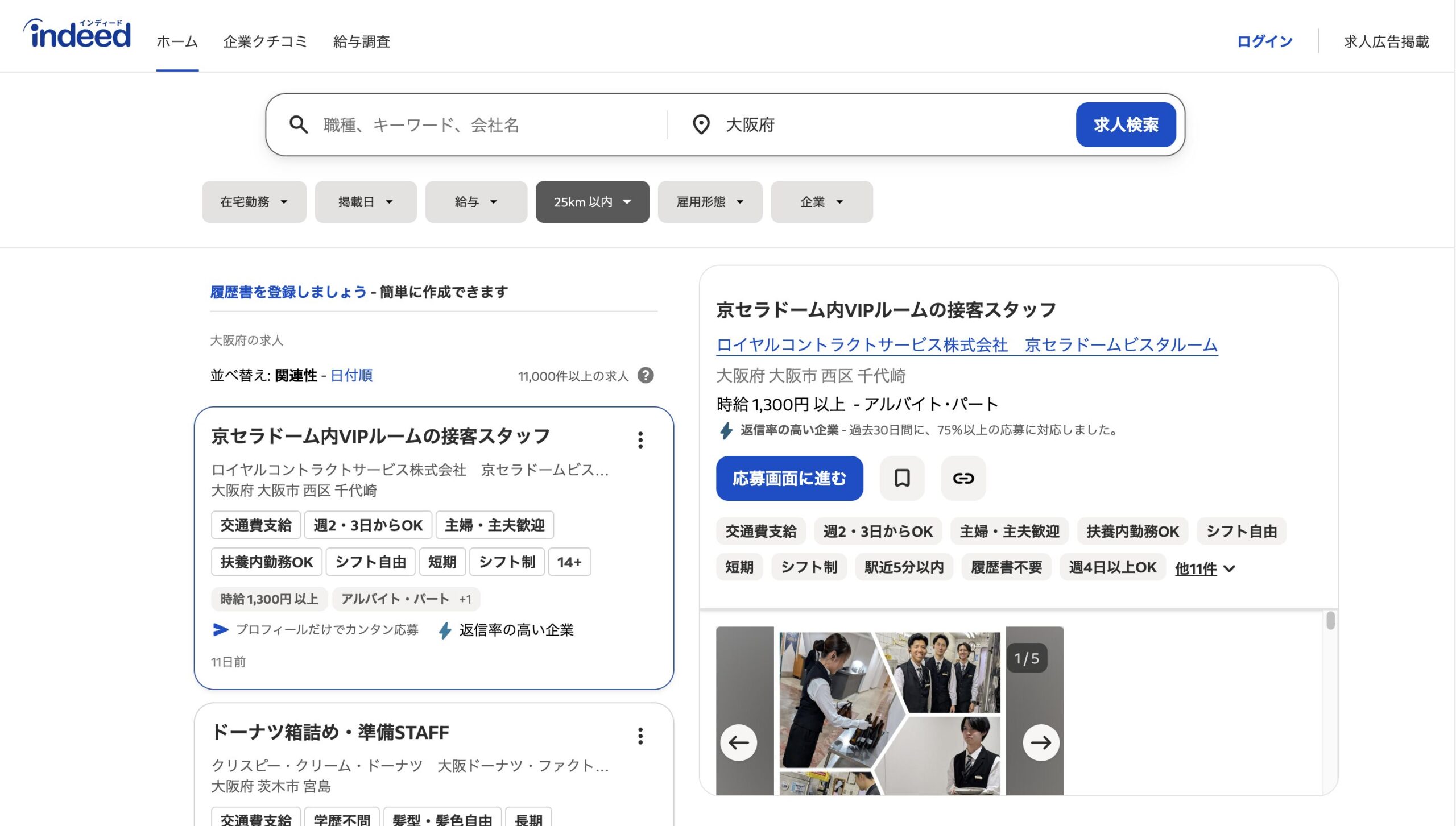Image resolution: width=1456 pixels, height=826 pixels.
Task: Click the help question mark icon
Action: [646, 376]
